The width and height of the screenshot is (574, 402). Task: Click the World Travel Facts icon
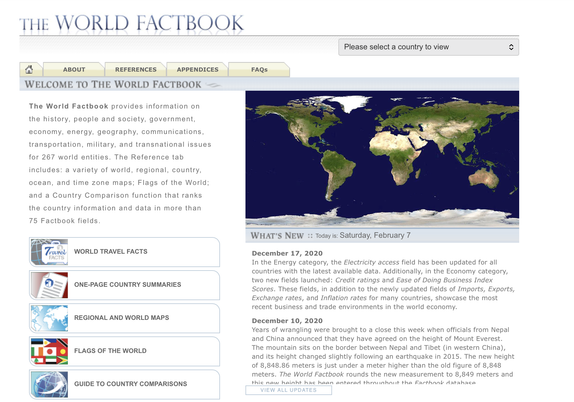(49, 252)
